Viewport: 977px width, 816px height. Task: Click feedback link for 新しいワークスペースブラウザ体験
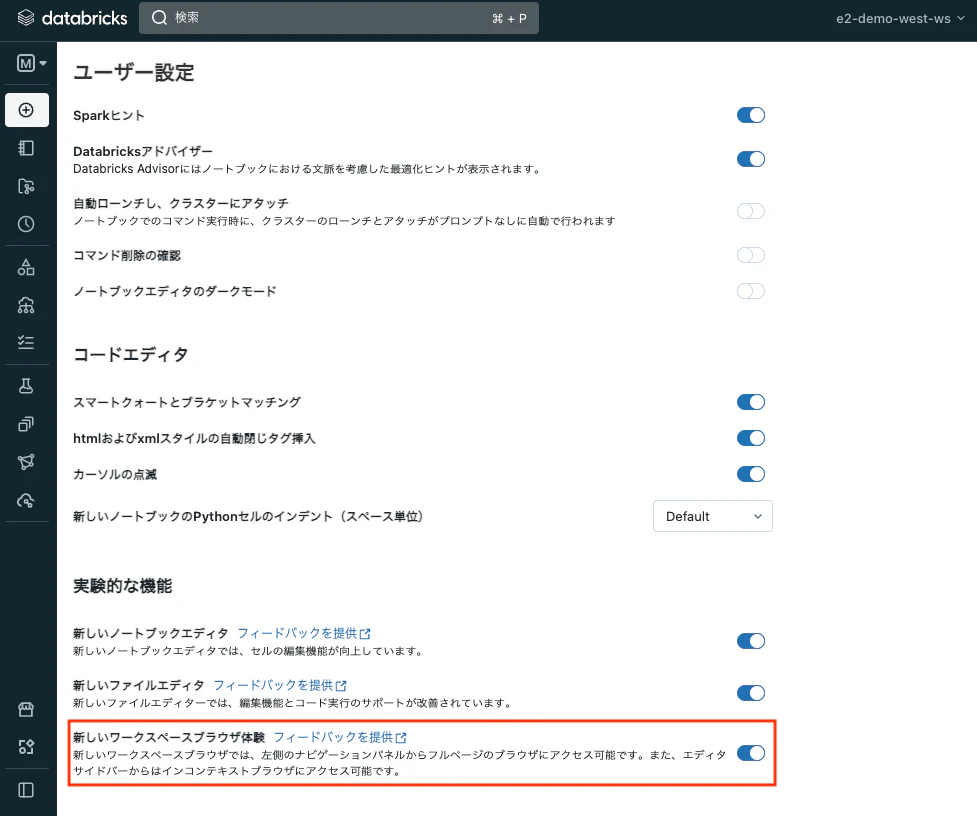340,738
